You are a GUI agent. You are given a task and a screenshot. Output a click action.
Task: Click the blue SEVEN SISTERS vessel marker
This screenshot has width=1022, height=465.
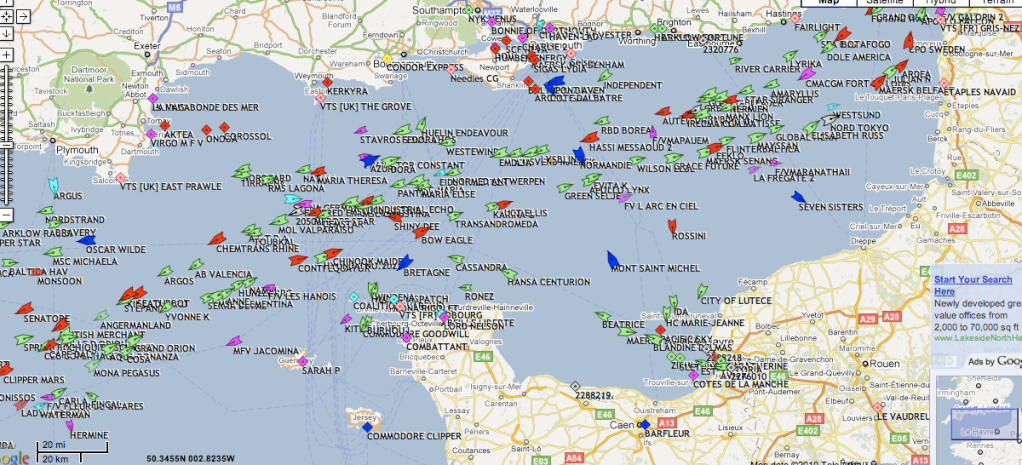tap(798, 197)
